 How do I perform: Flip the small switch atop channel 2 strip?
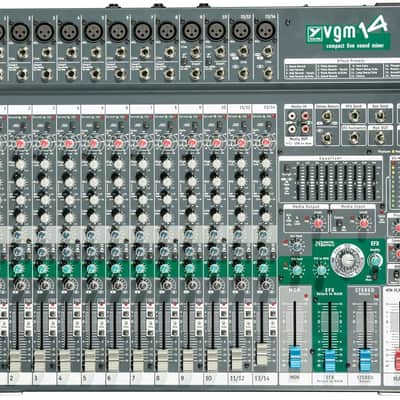coord(23,126)
